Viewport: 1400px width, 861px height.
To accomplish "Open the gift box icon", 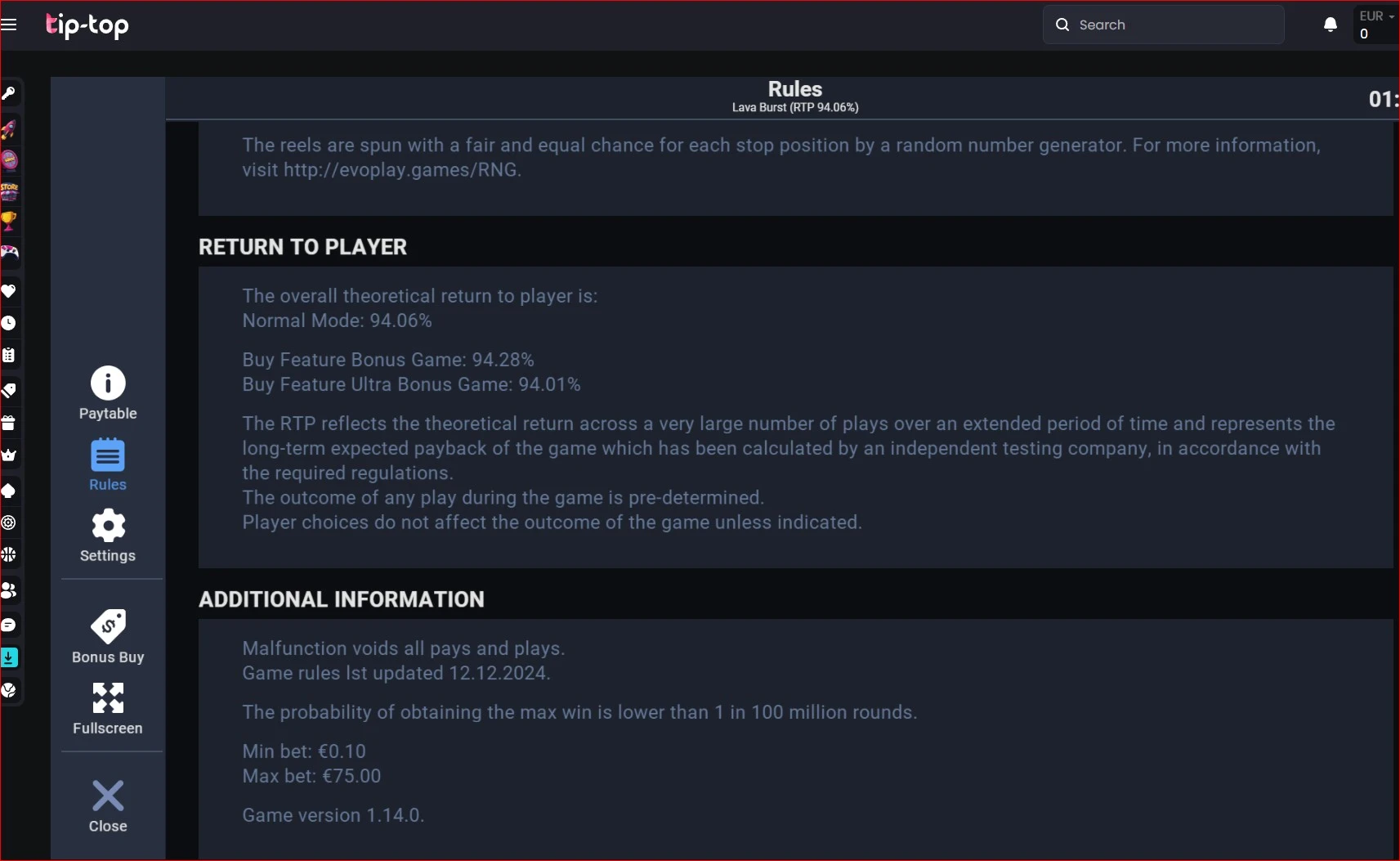I will point(9,423).
